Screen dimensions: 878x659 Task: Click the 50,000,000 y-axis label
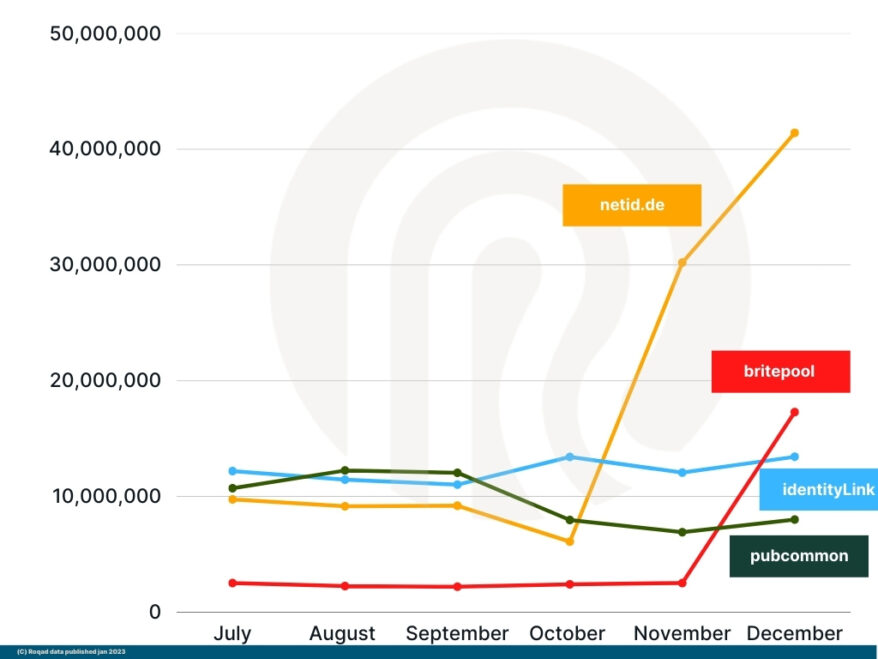pyautogui.click(x=105, y=34)
